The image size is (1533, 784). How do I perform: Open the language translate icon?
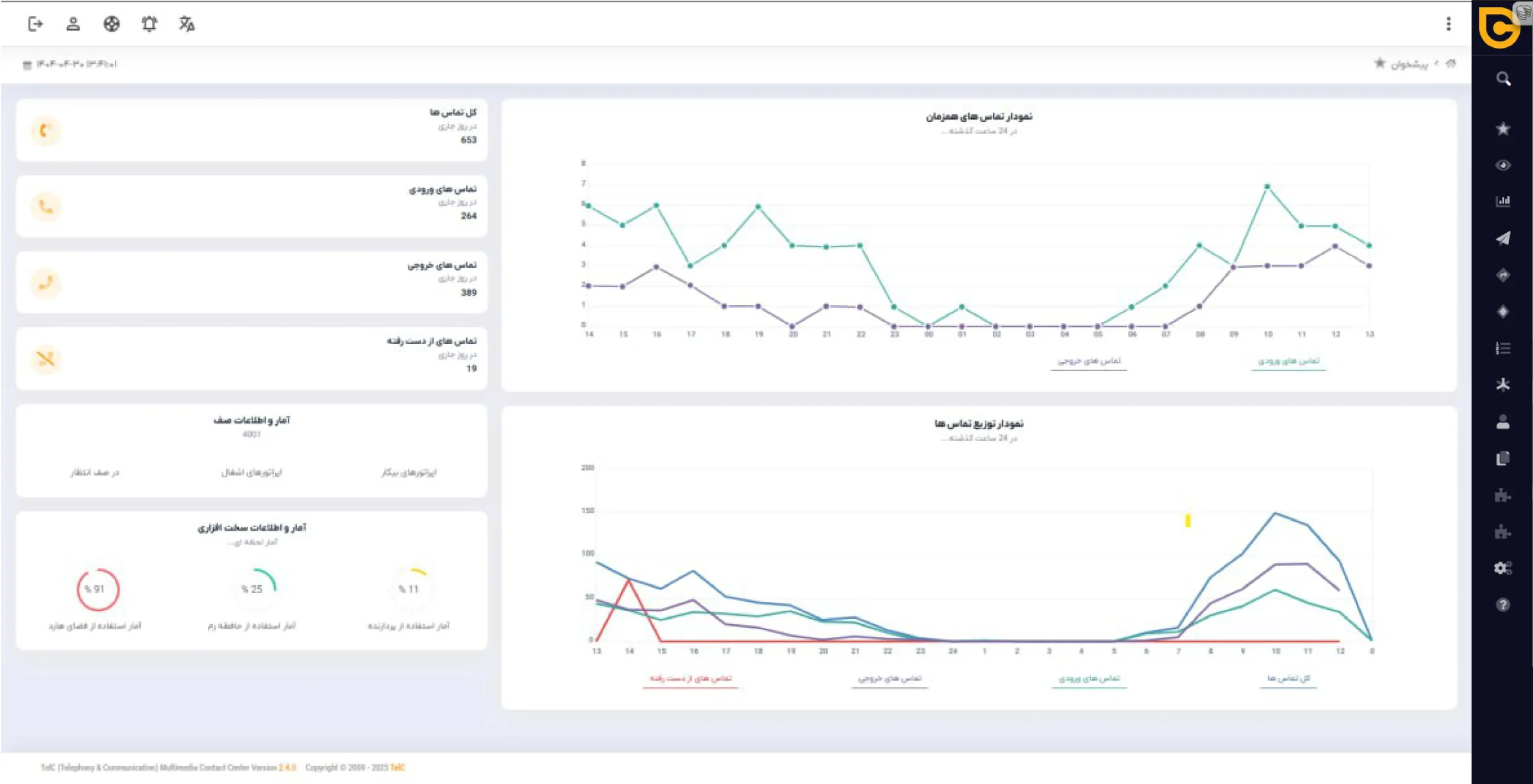tap(187, 24)
